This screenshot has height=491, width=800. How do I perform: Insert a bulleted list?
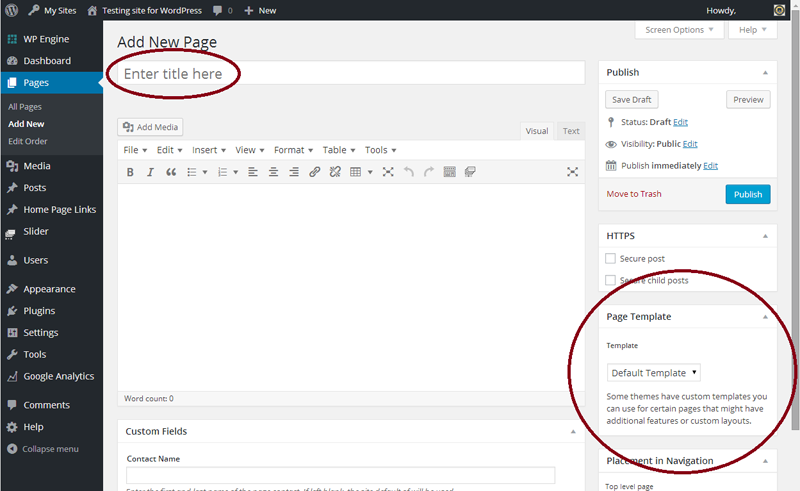pos(192,172)
